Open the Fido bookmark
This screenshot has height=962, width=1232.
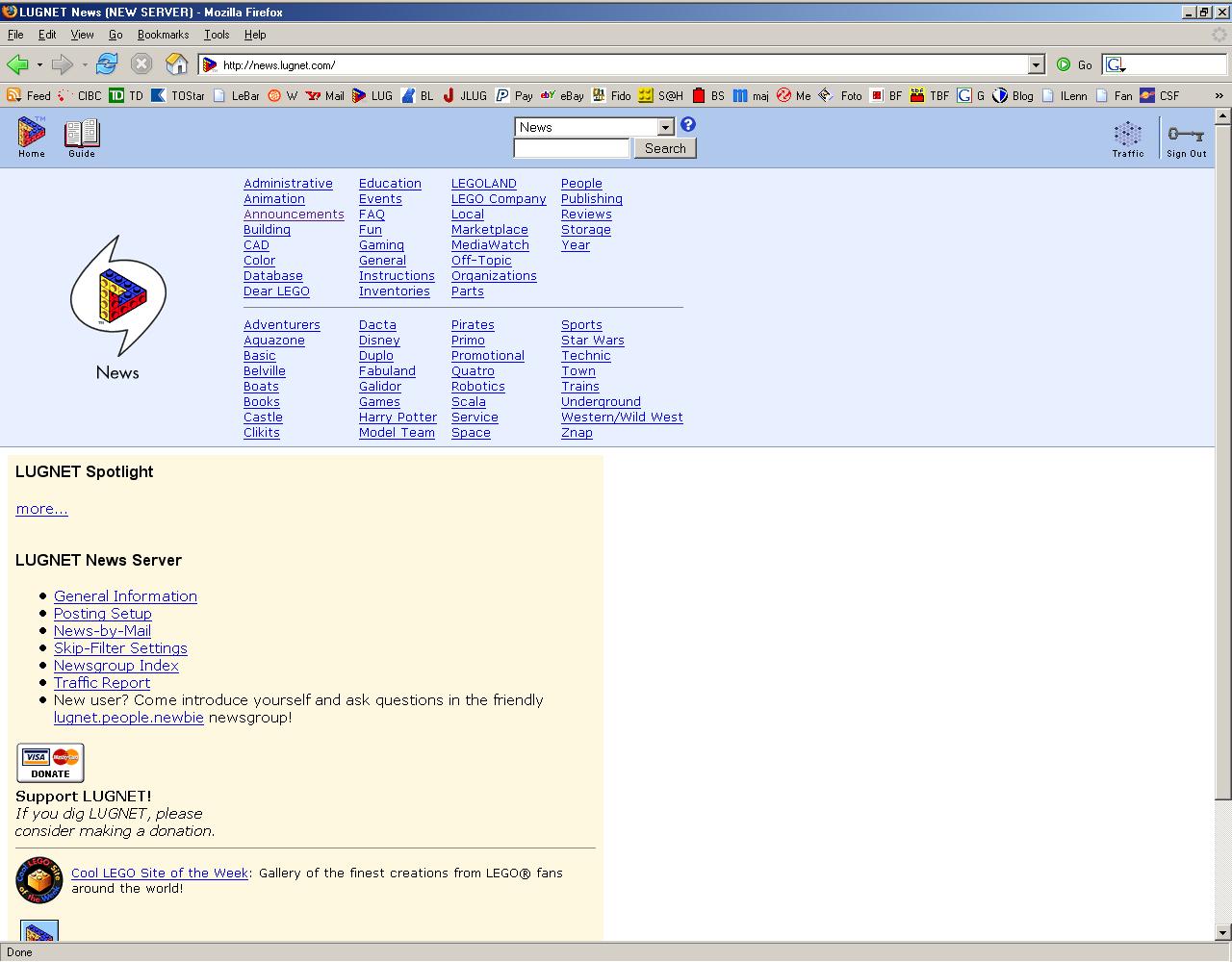[612, 95]
